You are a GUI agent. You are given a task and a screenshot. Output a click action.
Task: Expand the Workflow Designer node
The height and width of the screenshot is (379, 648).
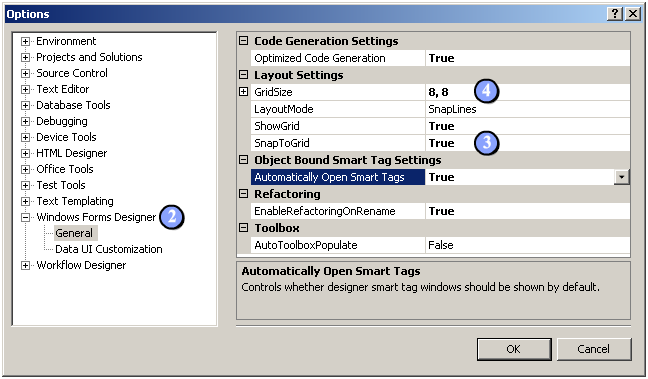tap(26, 265)
